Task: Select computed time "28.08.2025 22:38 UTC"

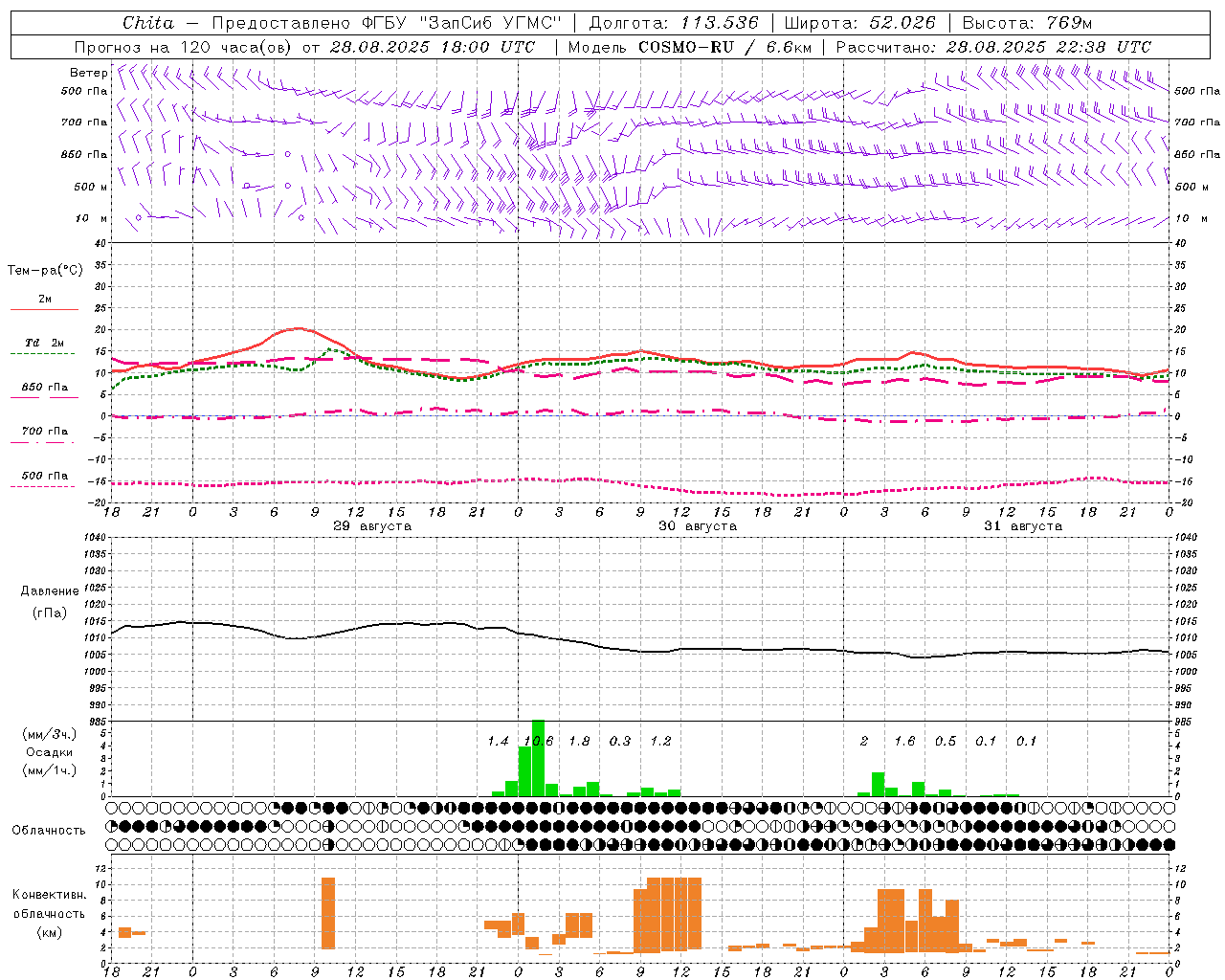Action: pyautogui.click(x=1049, y=47)
